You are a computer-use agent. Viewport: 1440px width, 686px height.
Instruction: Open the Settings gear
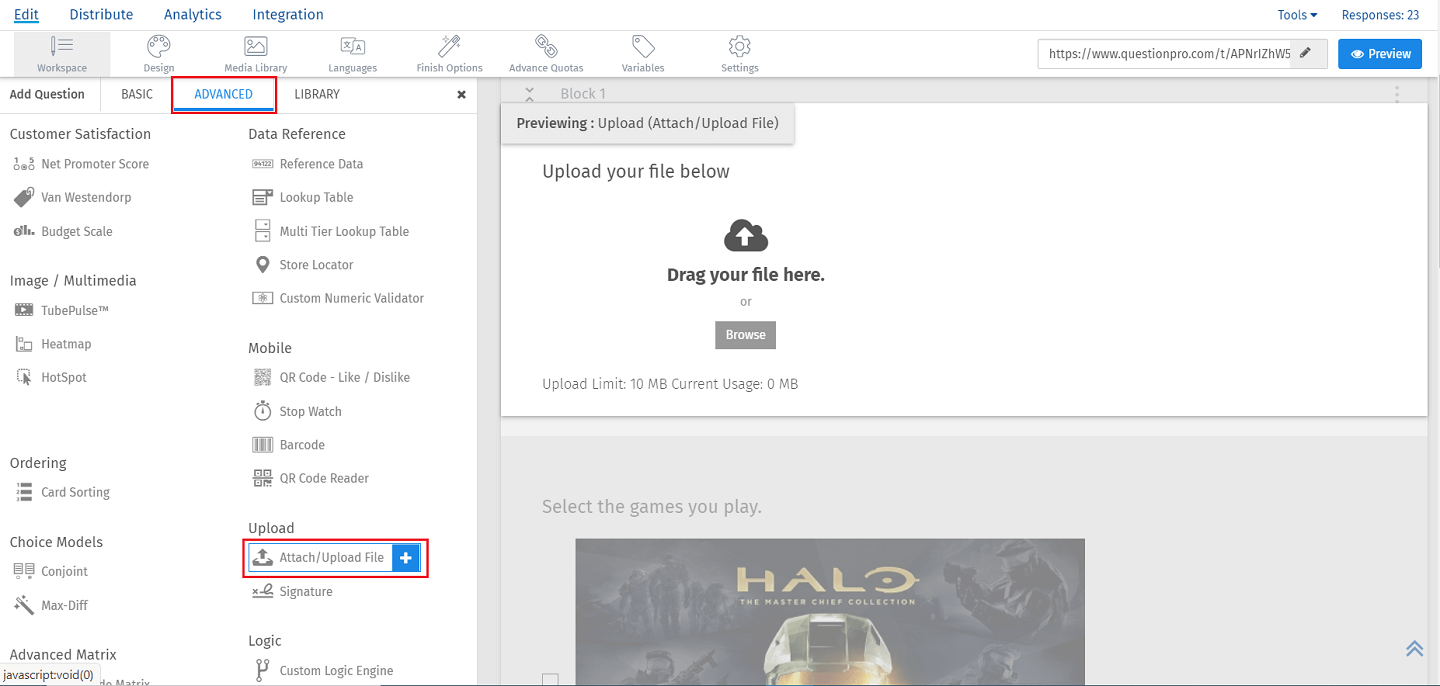tap(739, 53)
